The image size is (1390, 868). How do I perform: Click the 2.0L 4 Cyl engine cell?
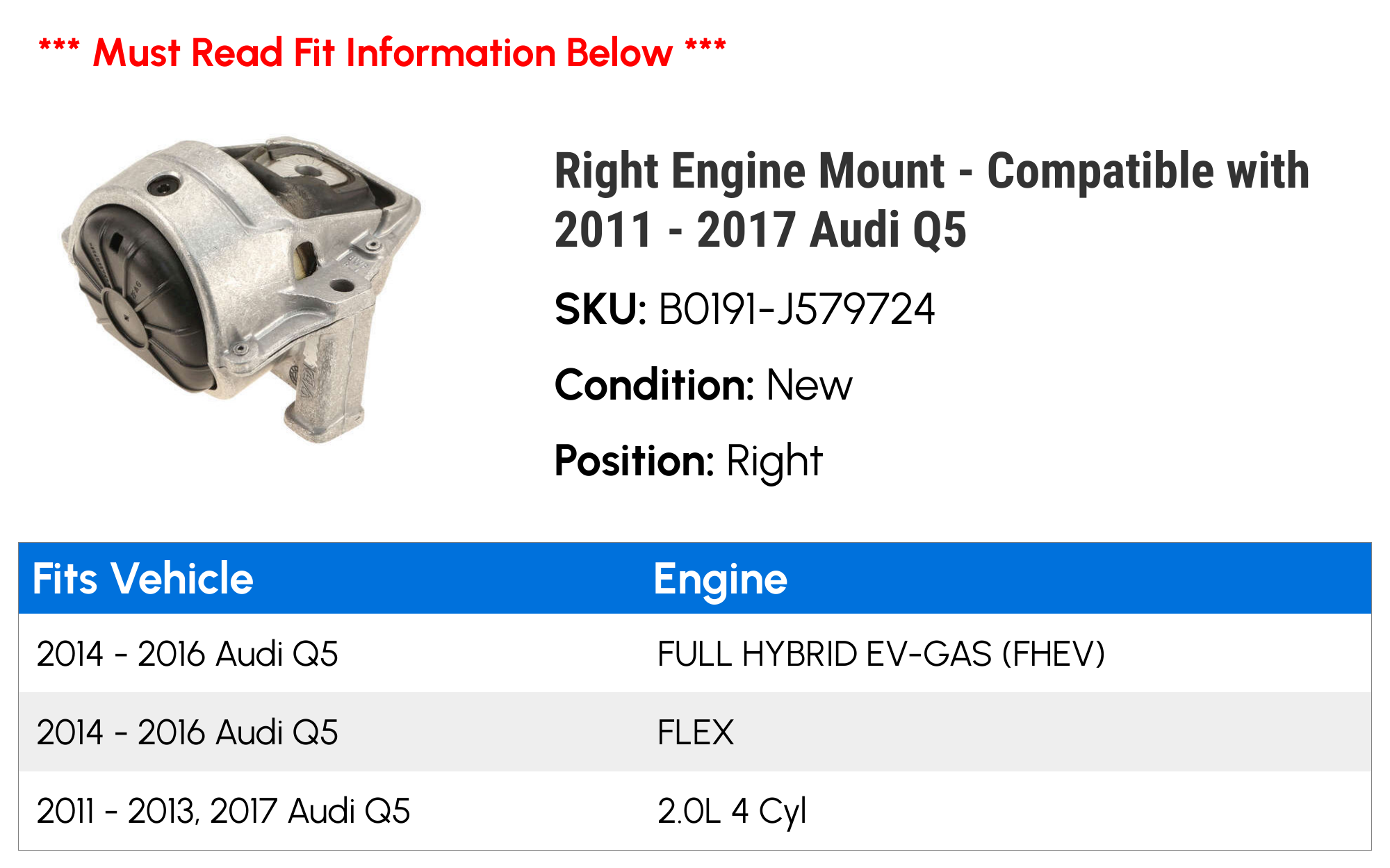(732, 811)
